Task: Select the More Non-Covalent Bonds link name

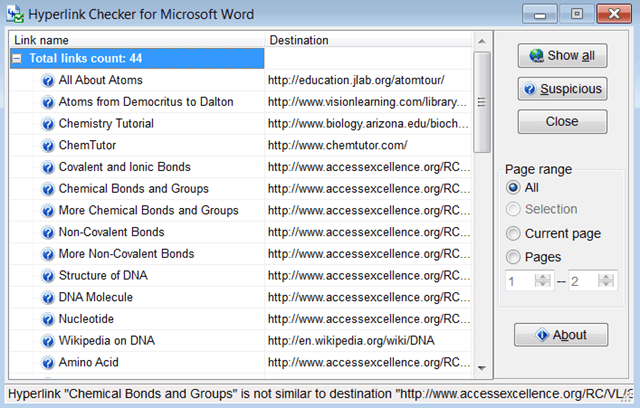Action: [126, 253]
